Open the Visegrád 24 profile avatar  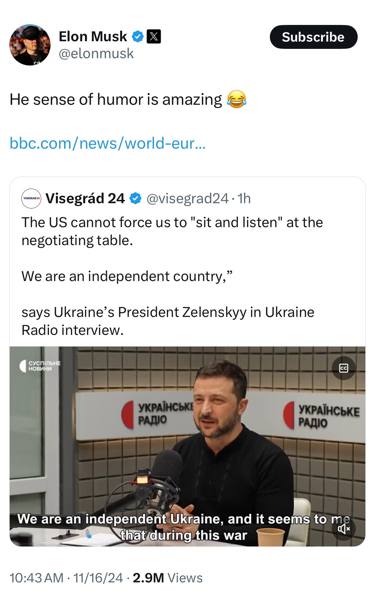coord(31,198)
